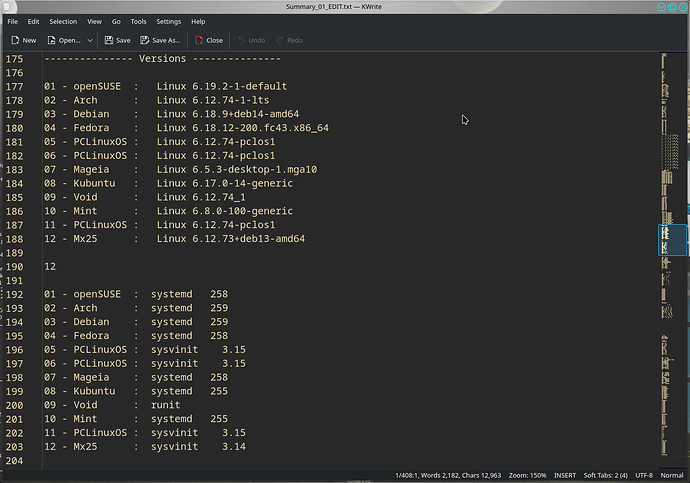Click '05 - PCLinuxOS' on line 181
The image size is (690, 483).
tap(85, 142)
